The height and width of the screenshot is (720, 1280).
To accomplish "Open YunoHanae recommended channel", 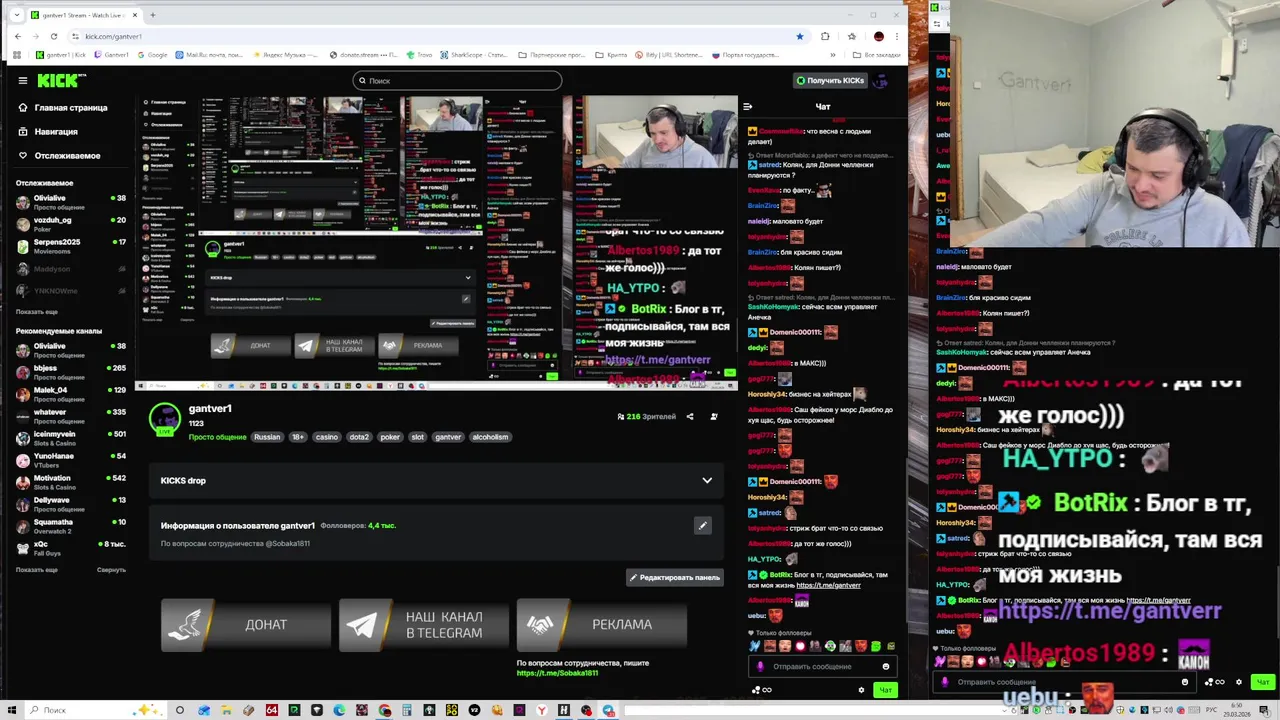I will pyautogui.click(x=70, y=459).
